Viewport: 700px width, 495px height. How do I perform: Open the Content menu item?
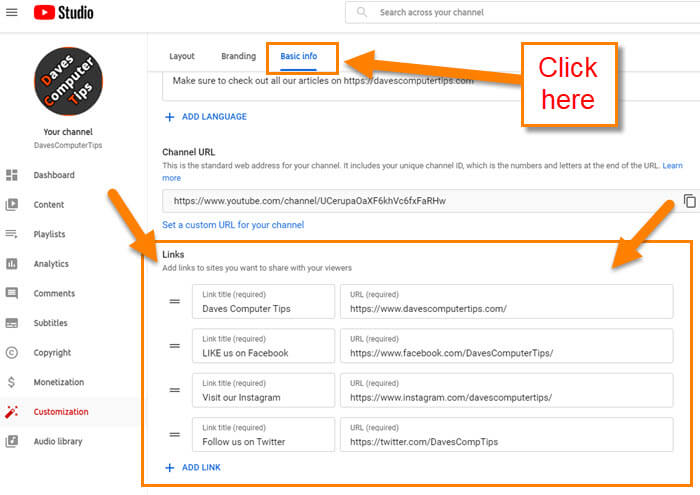coord(49,204)
